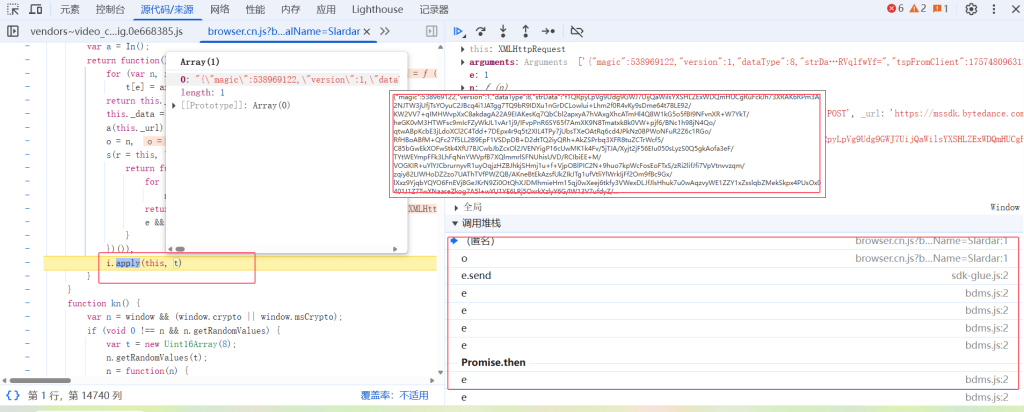Select e.send call stack frame

point(476,275)
